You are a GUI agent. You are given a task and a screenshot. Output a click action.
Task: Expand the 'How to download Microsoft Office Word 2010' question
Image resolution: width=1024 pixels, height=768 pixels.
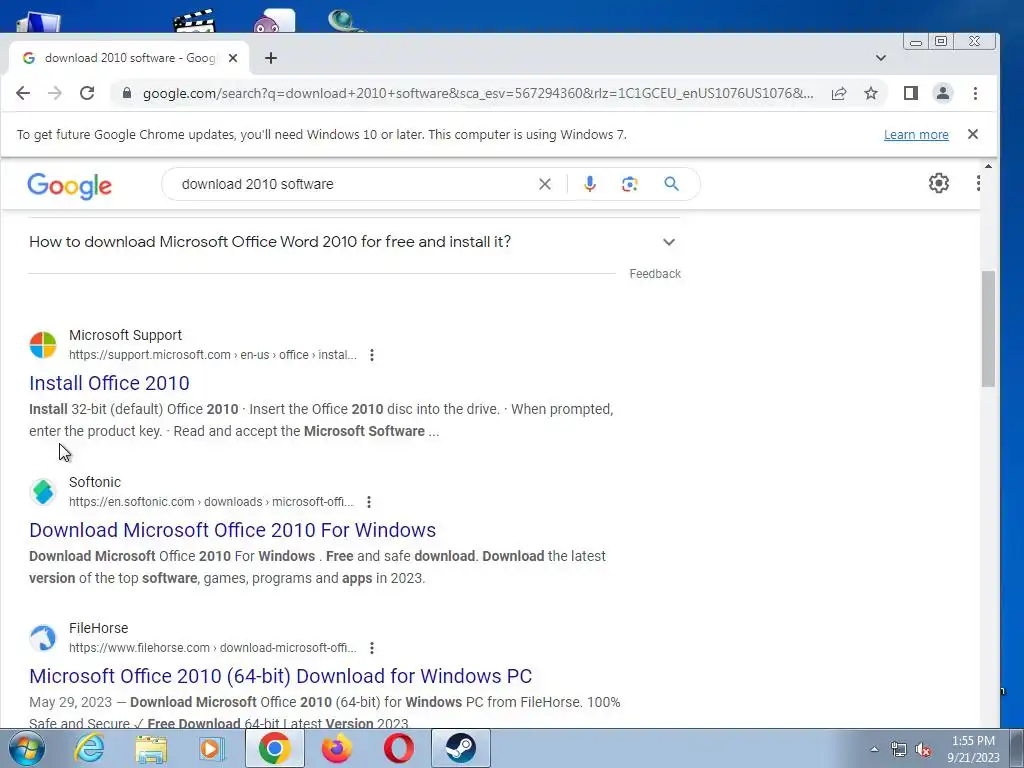353,242
